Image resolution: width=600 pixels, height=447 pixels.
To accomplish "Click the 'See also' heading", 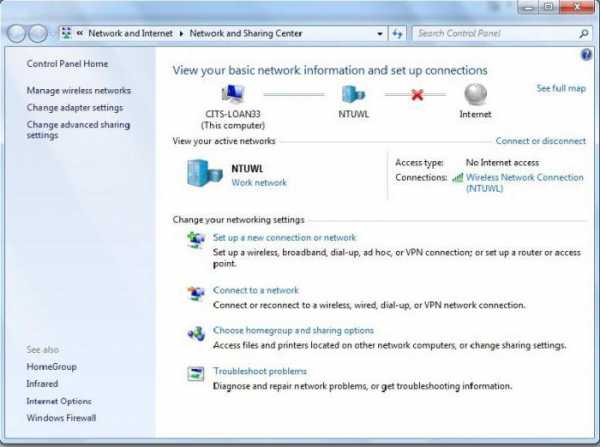I will (x=43, y=349).
